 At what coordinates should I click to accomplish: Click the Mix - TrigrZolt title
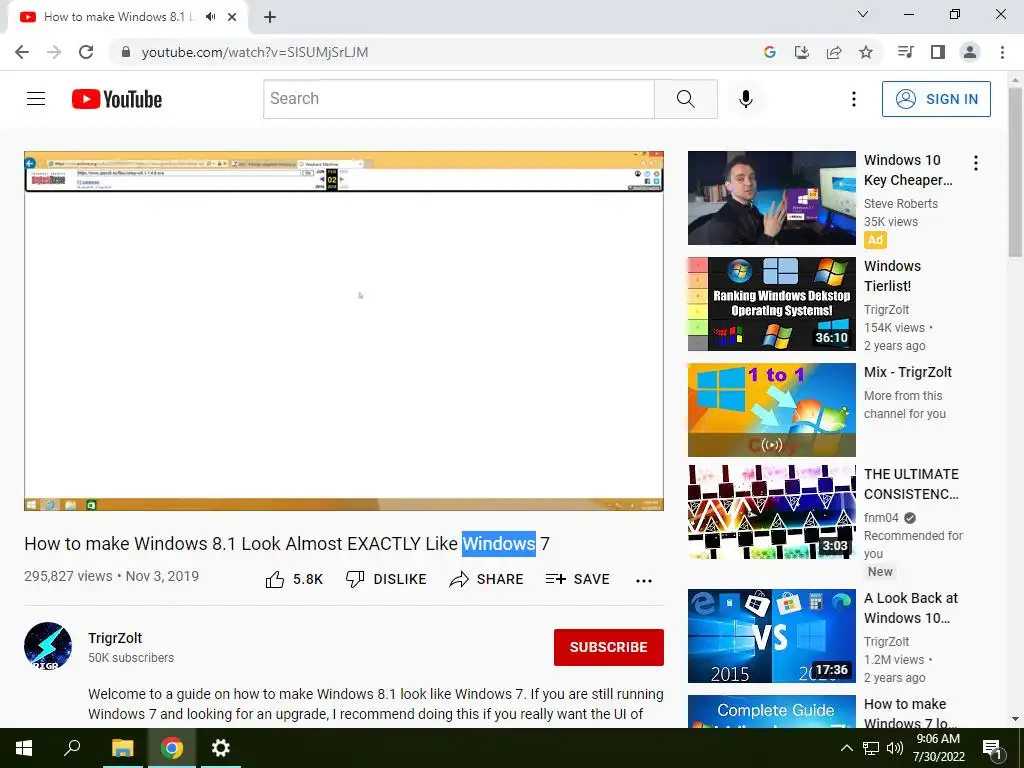(908, 372)
